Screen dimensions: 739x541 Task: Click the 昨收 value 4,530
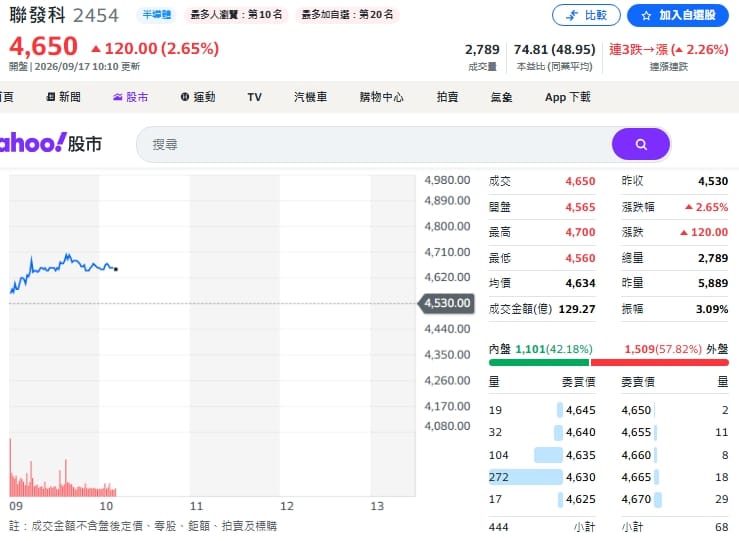[x=713, y=181]
